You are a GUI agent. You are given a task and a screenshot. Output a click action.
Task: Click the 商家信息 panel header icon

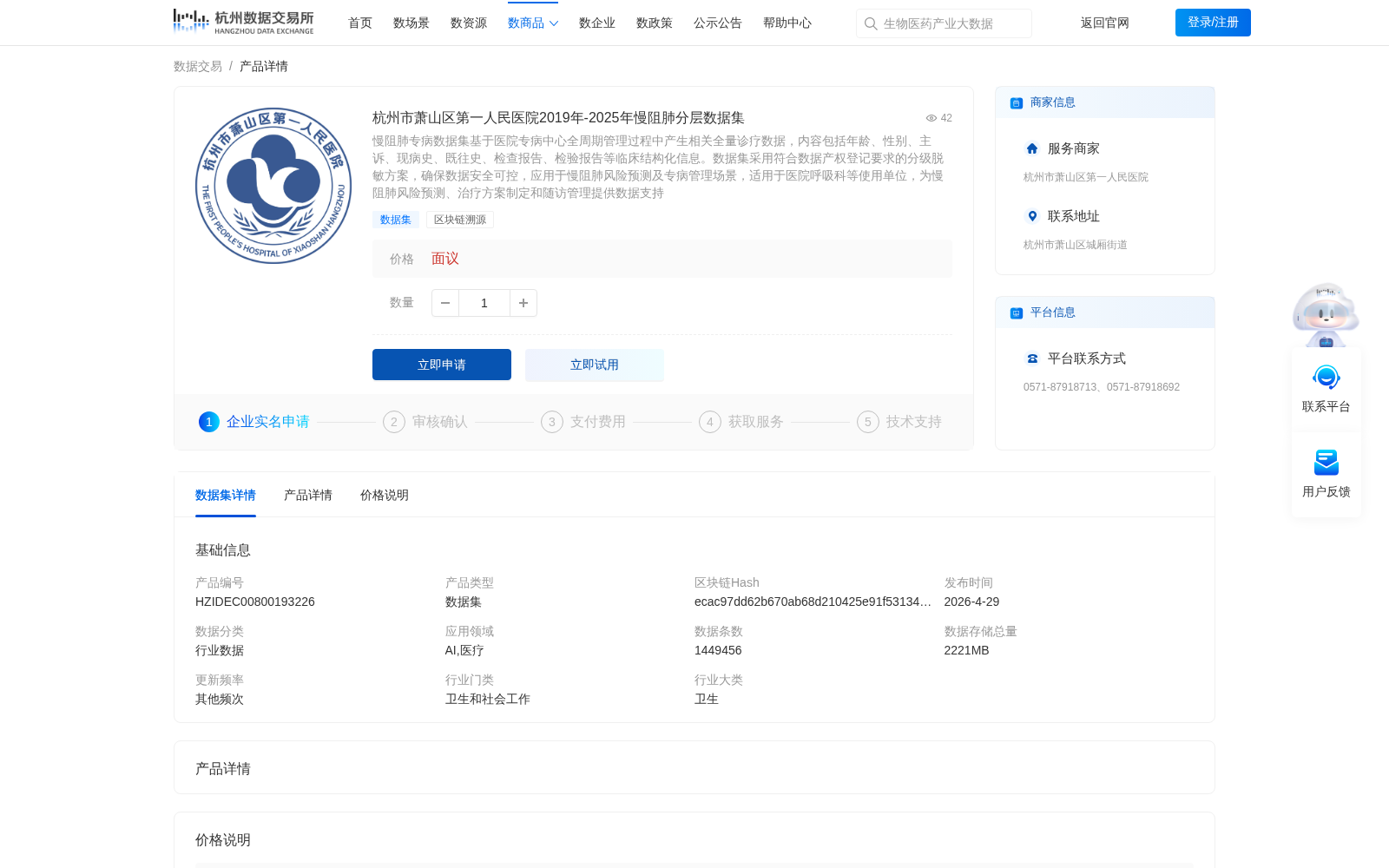click(1017, 102)
